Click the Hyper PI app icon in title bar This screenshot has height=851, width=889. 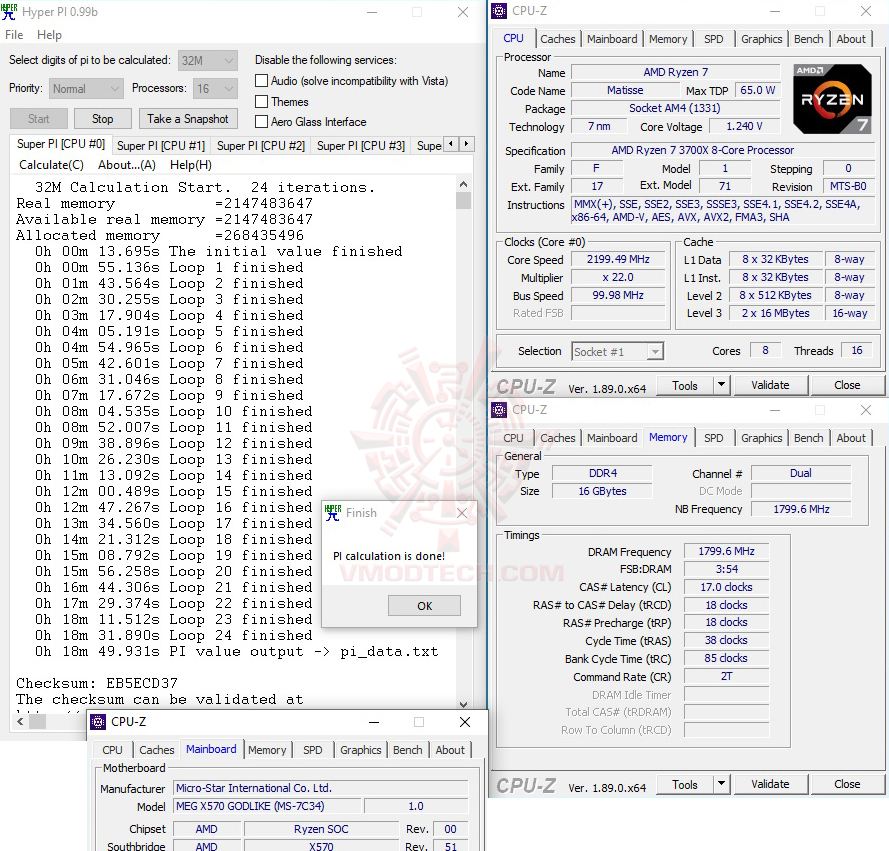[9, 12]
